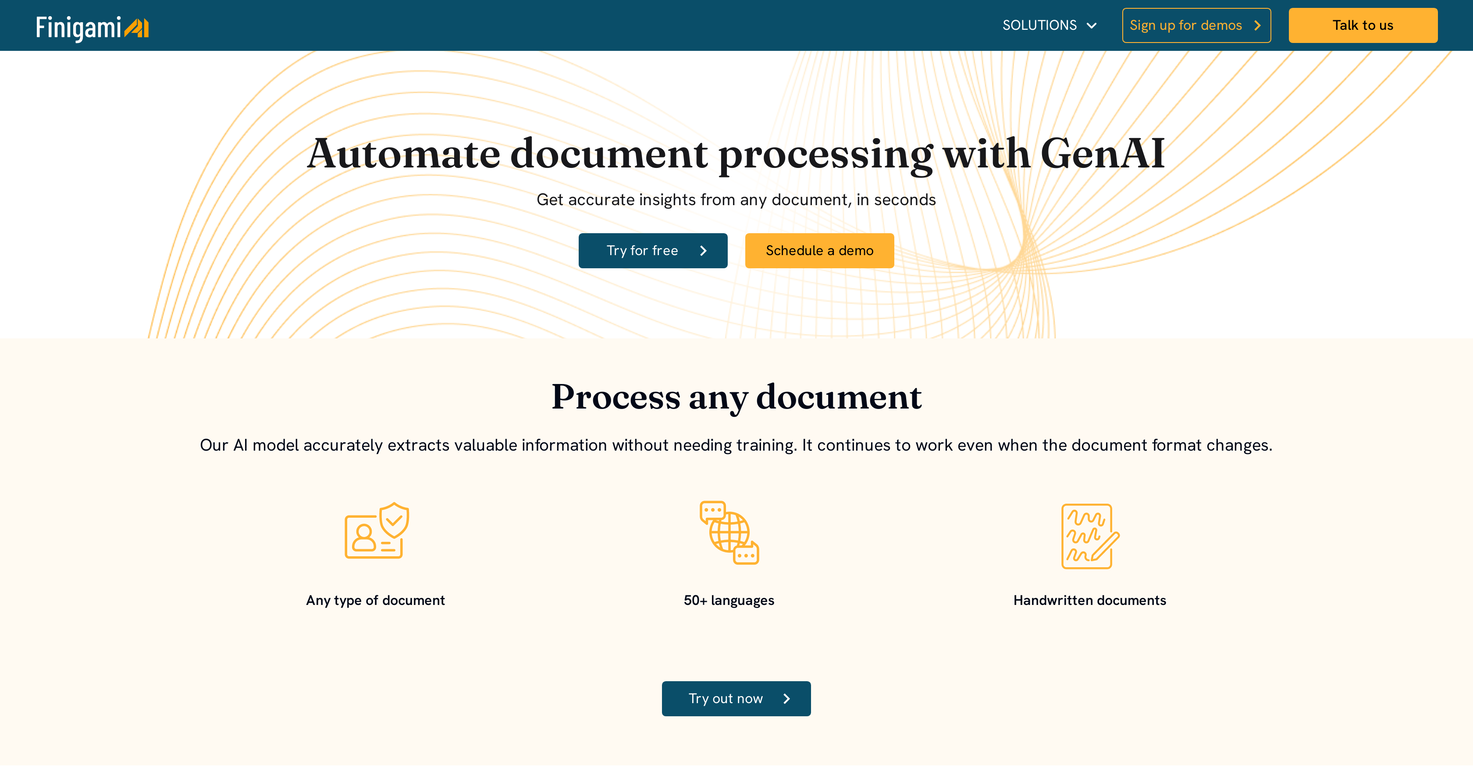Click the Finigami AI logo
This screenshot has width=1473, height=768.
92,27
